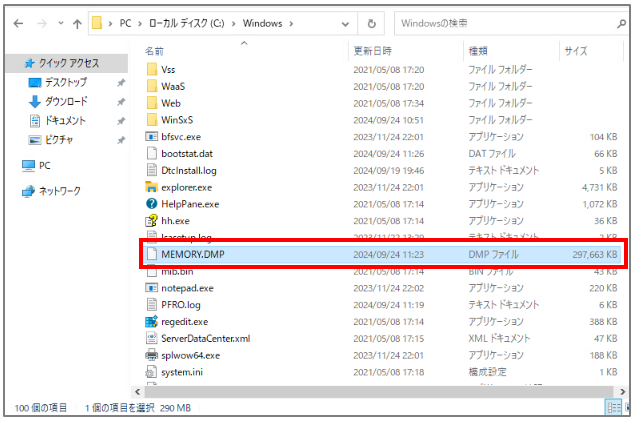Select the hh.exe file icon
Viewport: 633px width, 421px height.
(x=151, y=221)
